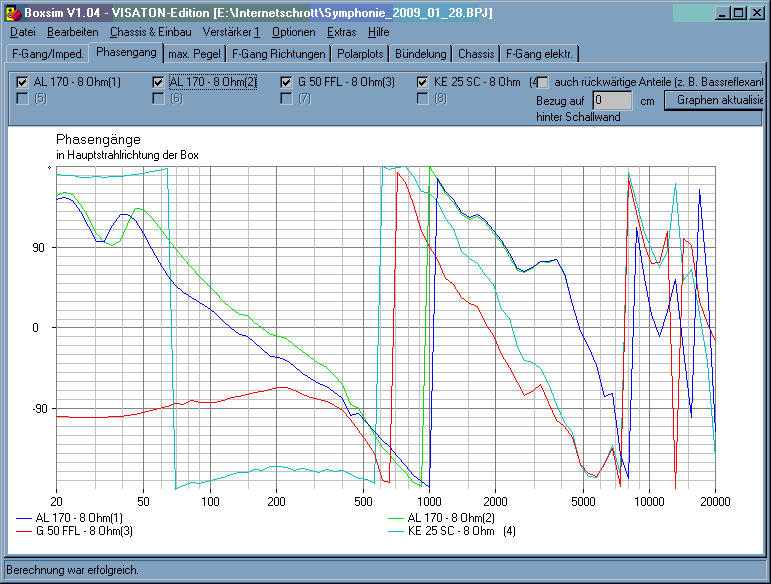Disable the KE 25 SC - 8 Ohm checkbox
Screen dimensions: 771x584
pos(422,82)
